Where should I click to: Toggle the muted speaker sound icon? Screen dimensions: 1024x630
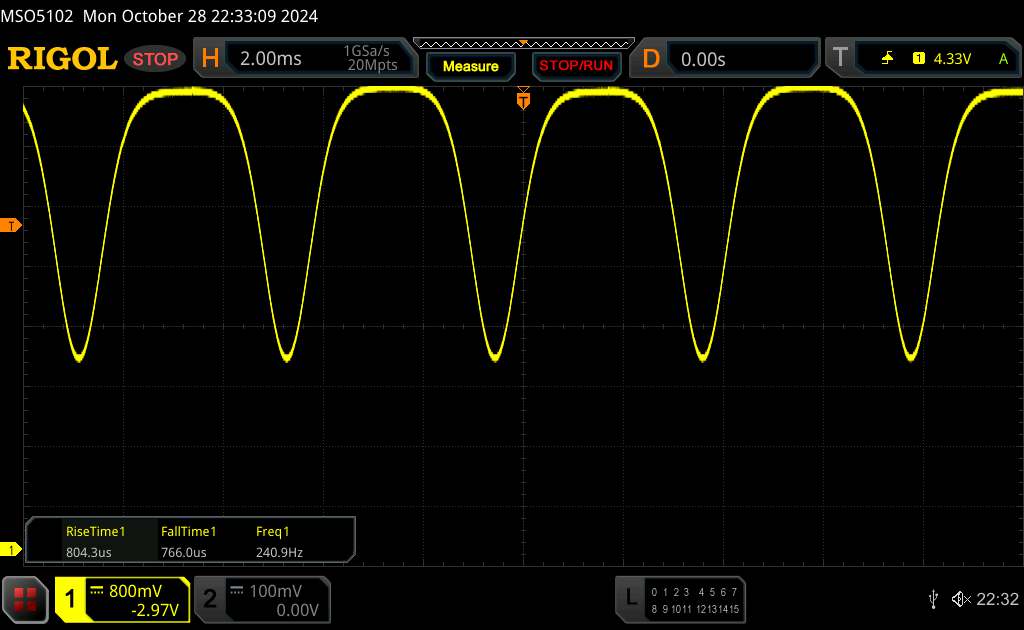pyautogui.click(x=961, y=599)
